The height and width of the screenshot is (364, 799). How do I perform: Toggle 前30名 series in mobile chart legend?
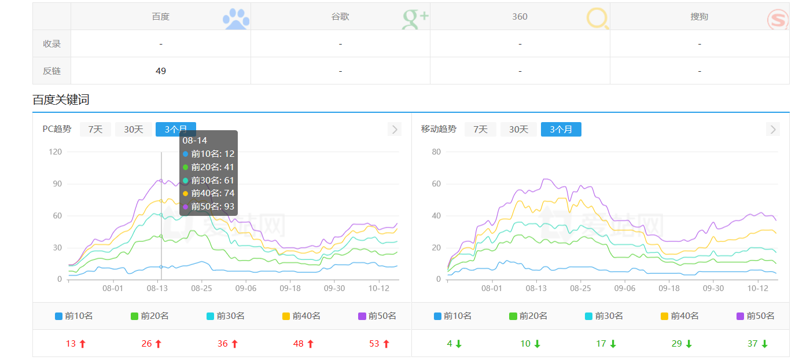(x=604, y=316)
